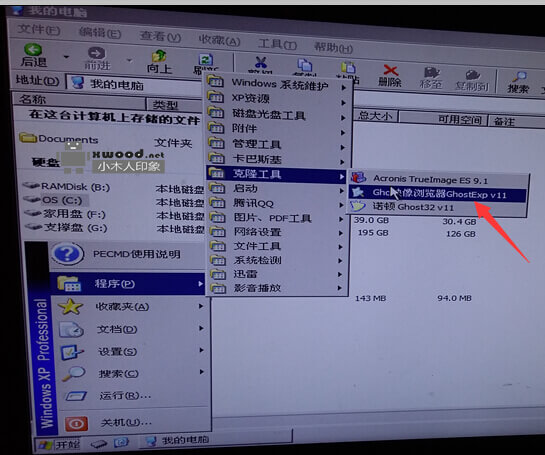Screen dimensions: 545x455
Task: Expand 卡巴斯基 submenu
Action: coord(277,159)
